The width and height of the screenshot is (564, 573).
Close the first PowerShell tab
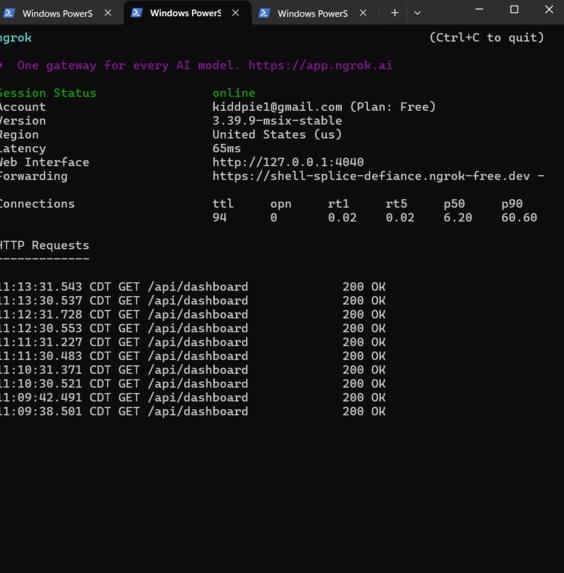108,13
